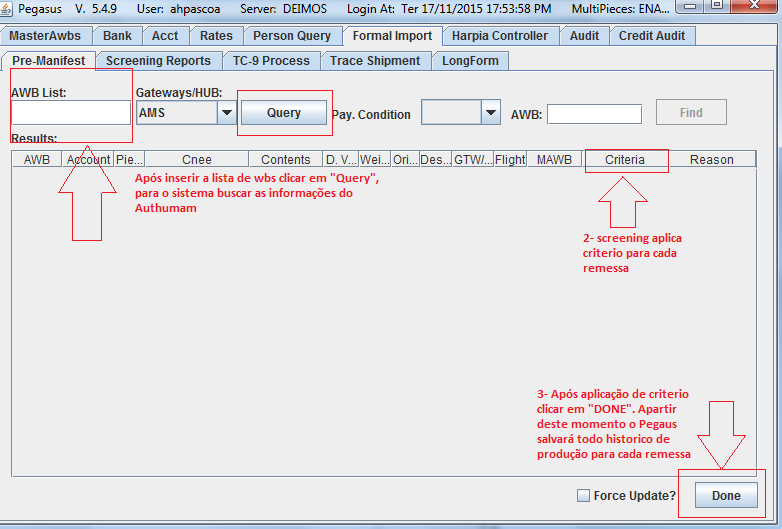Enable the Force Update? checkbox
The image size is (782, 529).
pyautogui.click(x=583, y=496)
